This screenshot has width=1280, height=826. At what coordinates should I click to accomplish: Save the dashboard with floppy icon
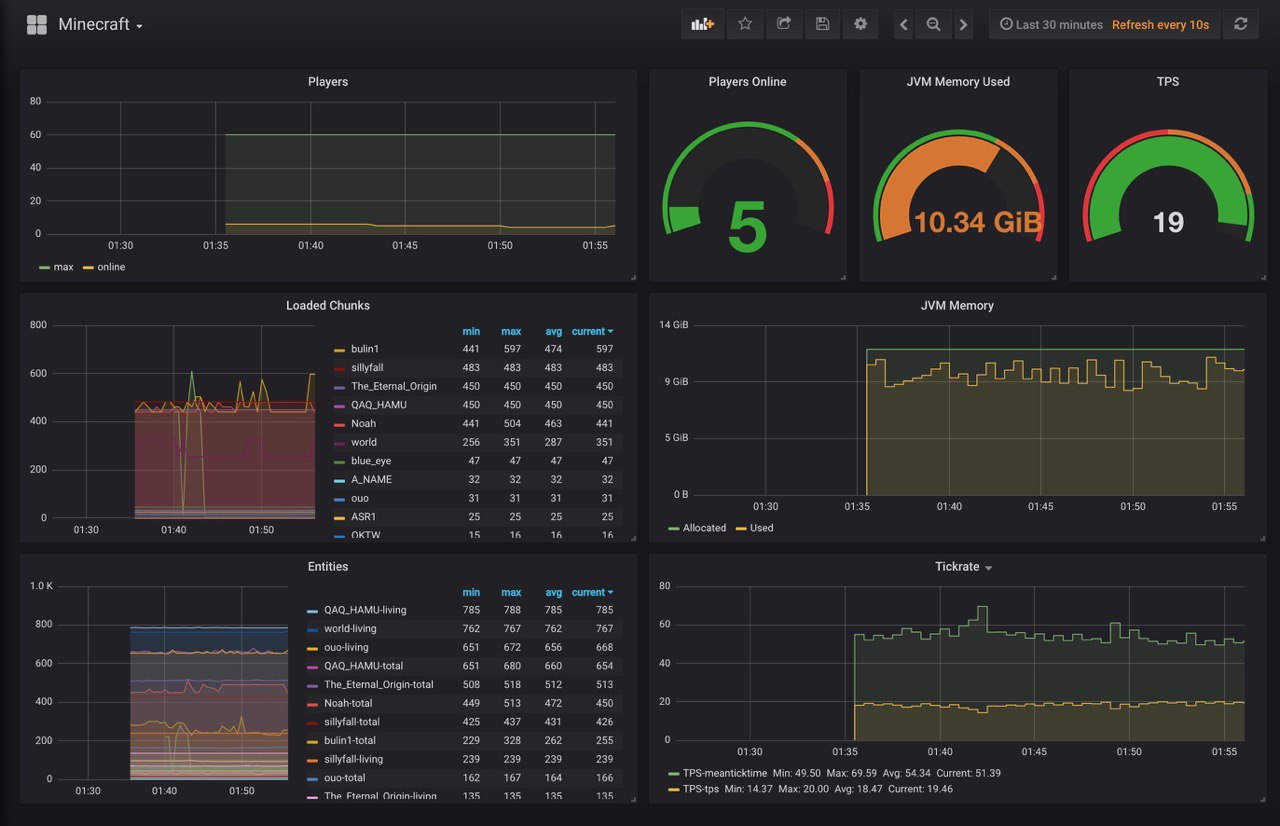point(822,24)
